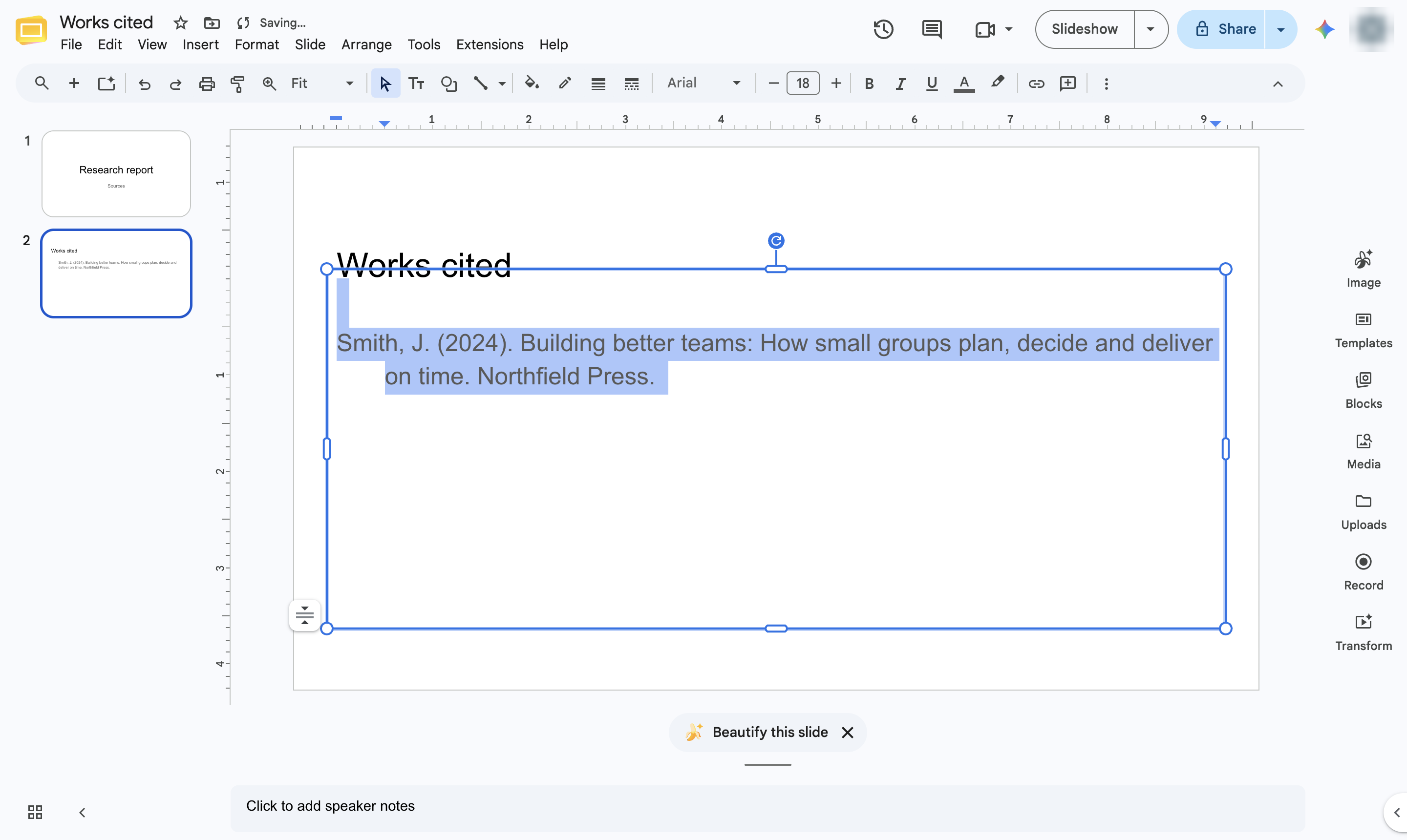Undo the last action

(x=145, y=84)
